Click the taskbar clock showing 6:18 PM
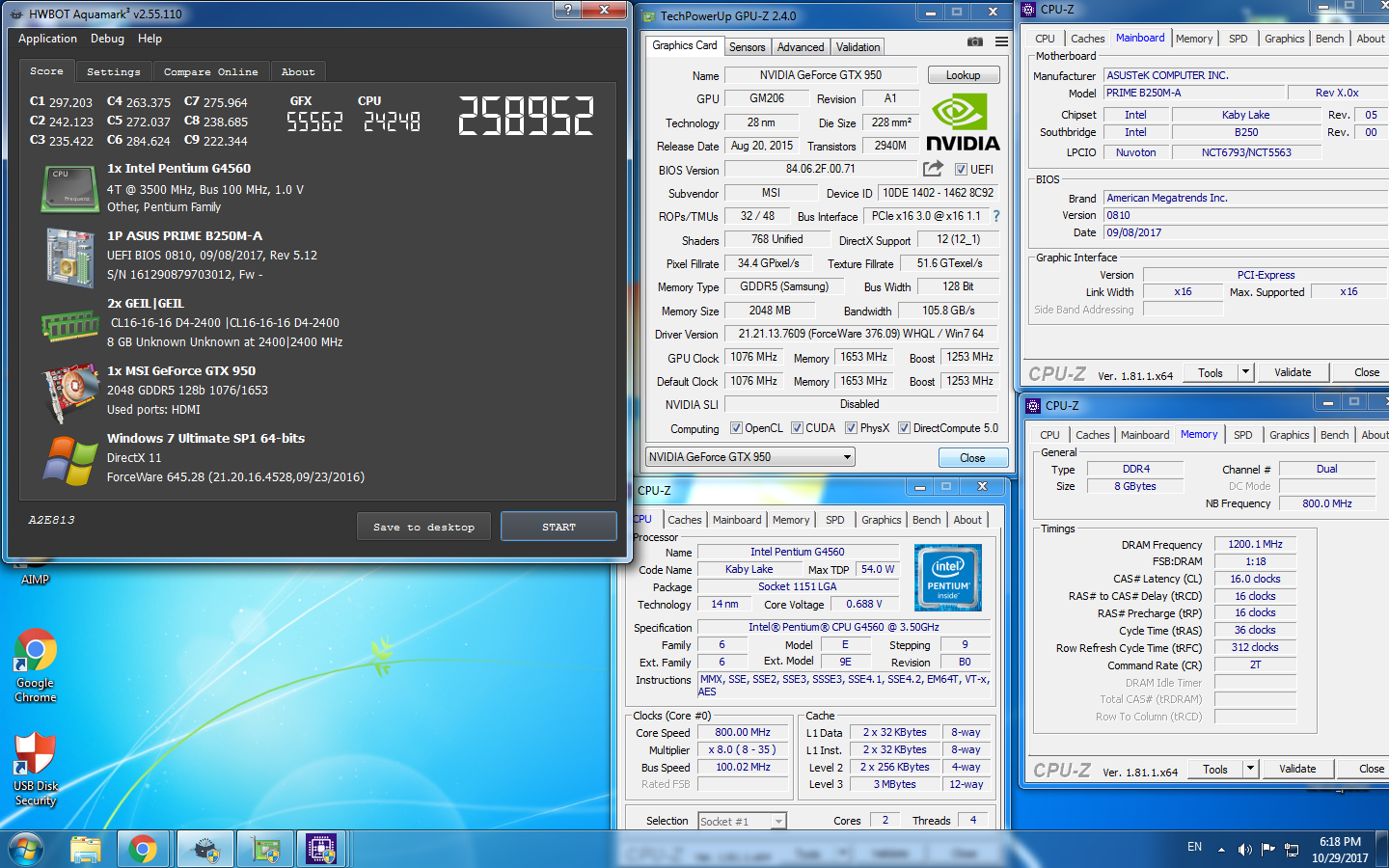 1340,850
